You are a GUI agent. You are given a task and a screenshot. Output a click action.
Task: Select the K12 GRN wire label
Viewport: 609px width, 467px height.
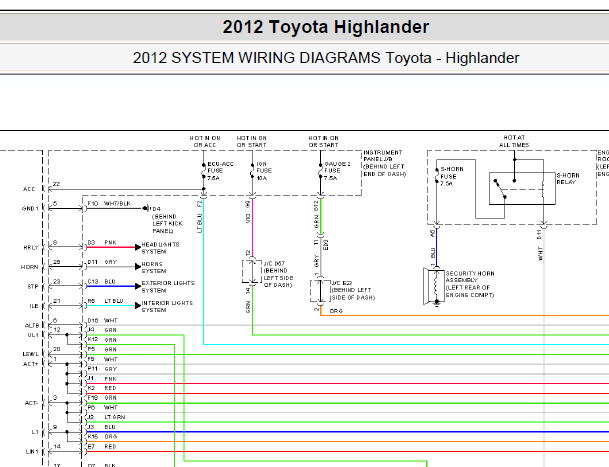102,340
